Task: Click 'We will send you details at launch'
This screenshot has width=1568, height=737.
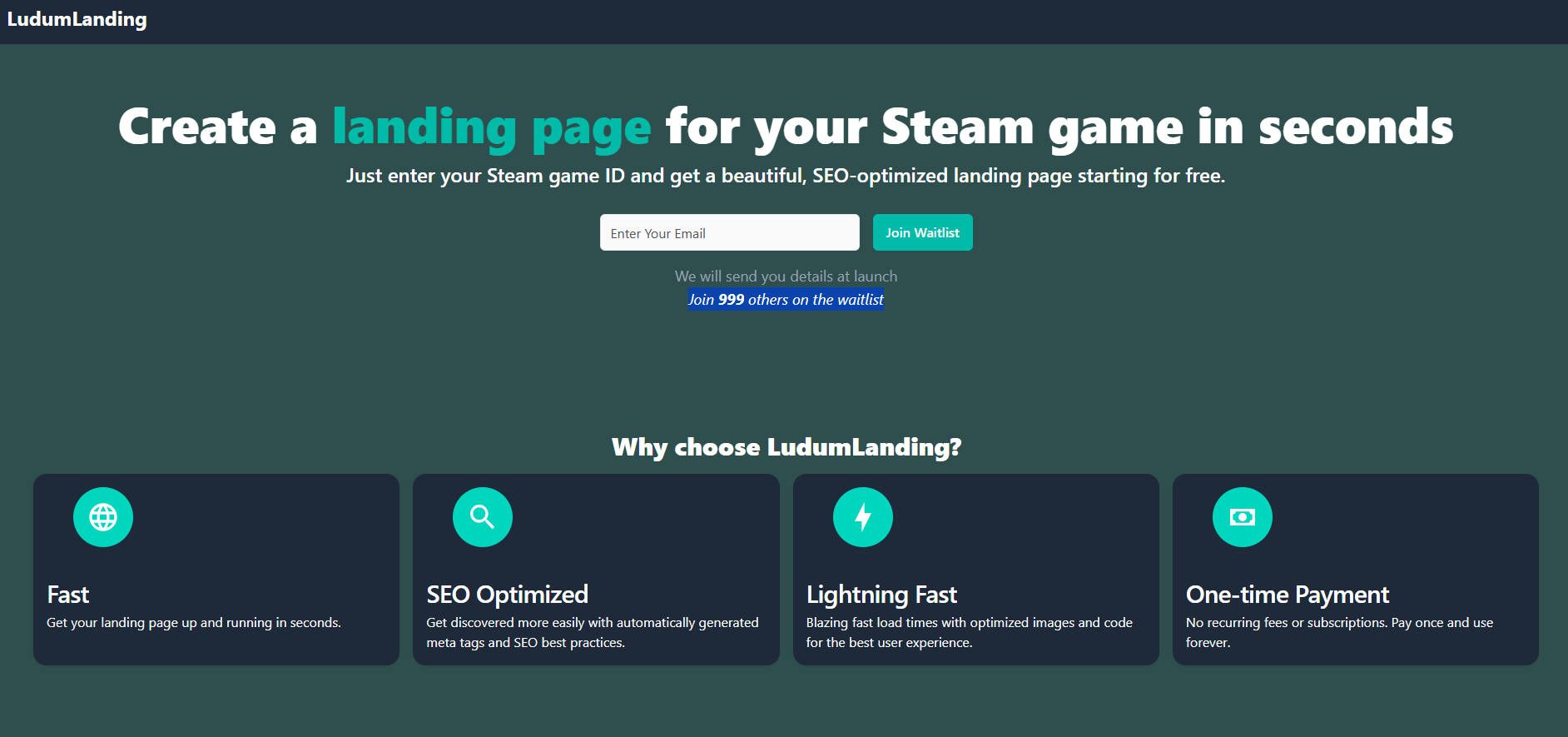Action: point(786,276)
